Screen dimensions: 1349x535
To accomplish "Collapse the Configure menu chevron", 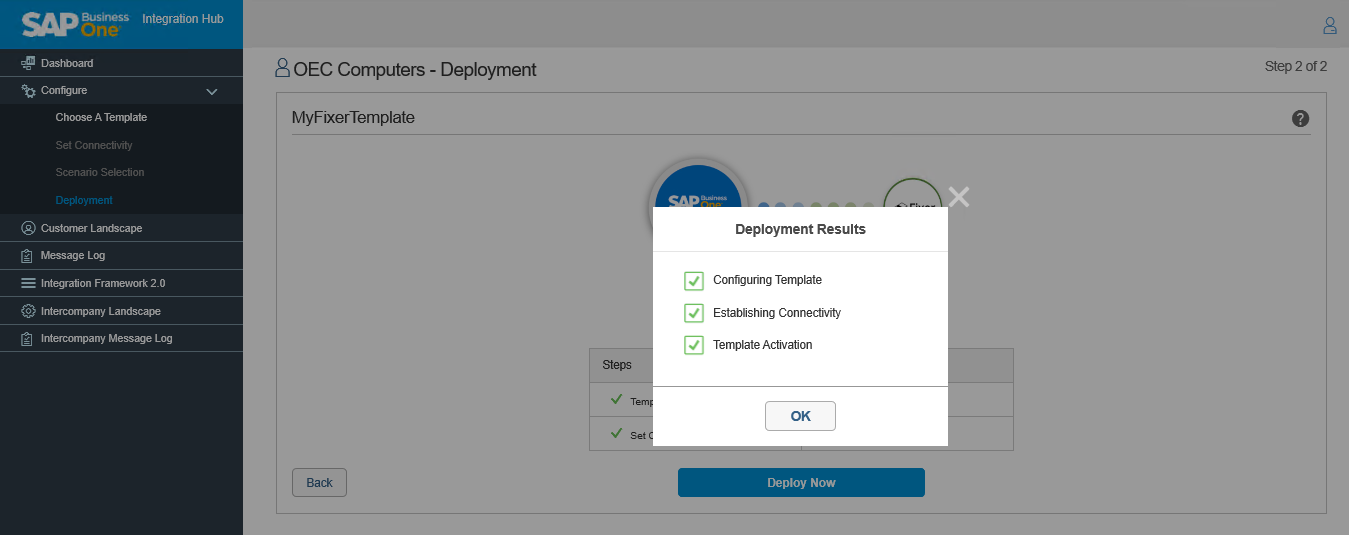I will [x=212, y=91].
